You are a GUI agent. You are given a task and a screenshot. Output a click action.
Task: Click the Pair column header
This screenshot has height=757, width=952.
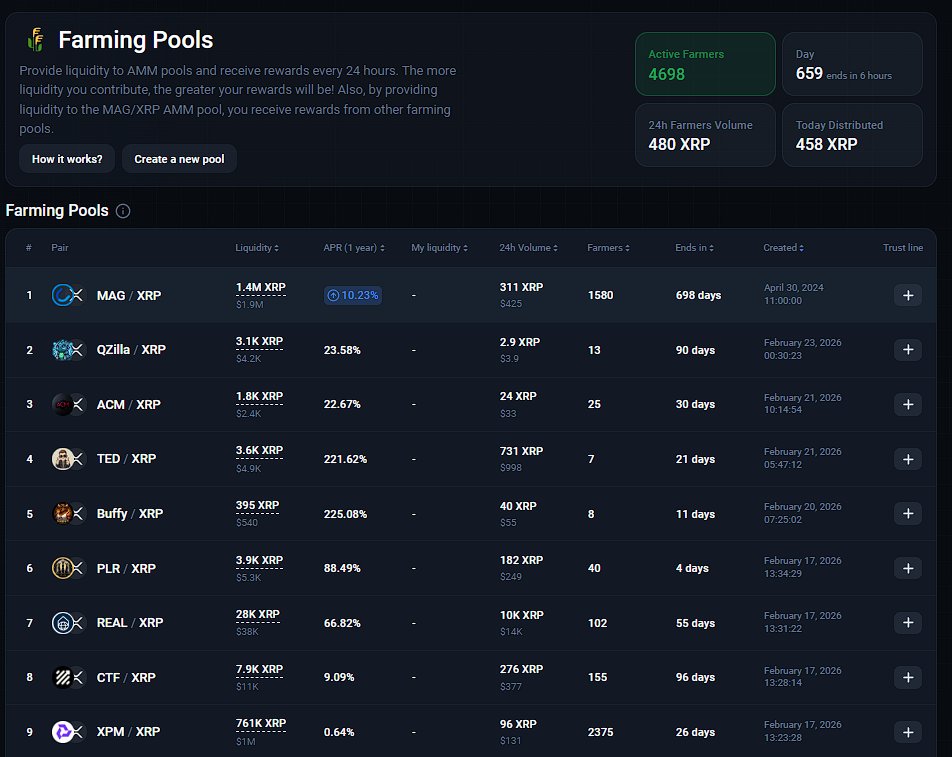click(60, 248)
